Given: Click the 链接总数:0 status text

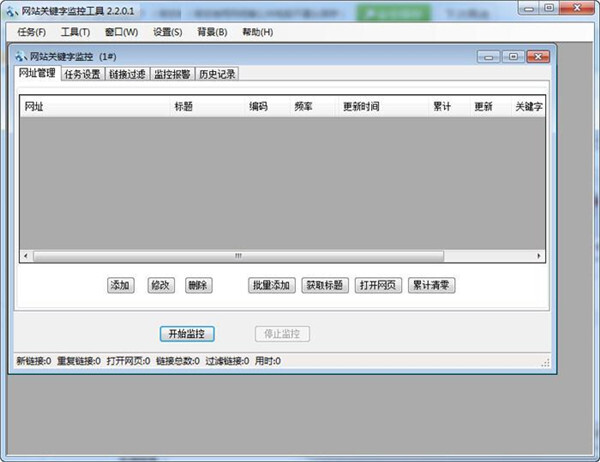Looking at the screenshot, I should [178, 361].
